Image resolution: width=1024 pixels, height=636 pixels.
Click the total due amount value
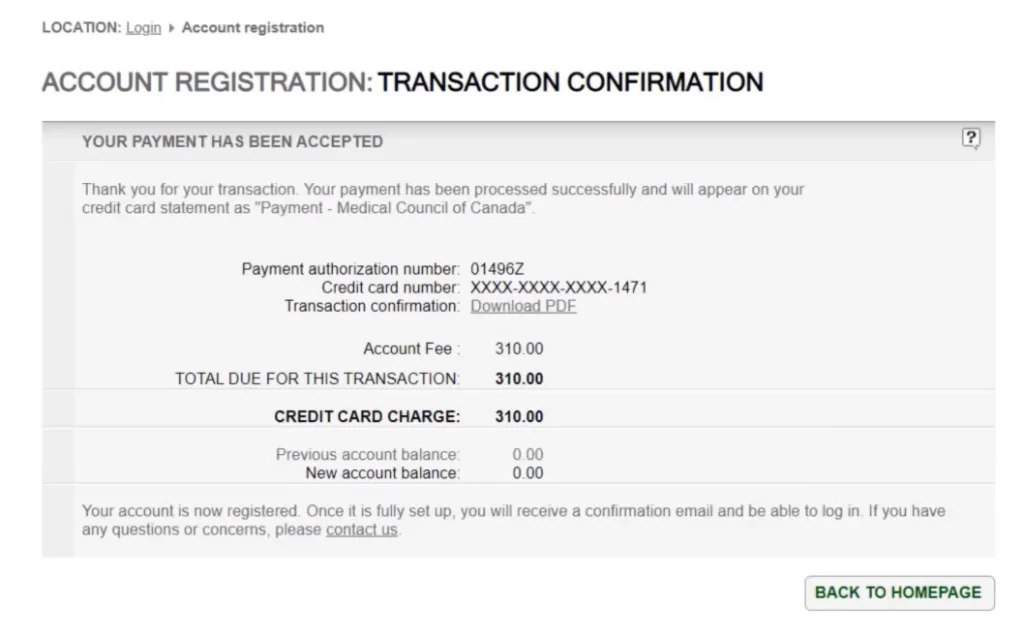click(x=519, y=379)
